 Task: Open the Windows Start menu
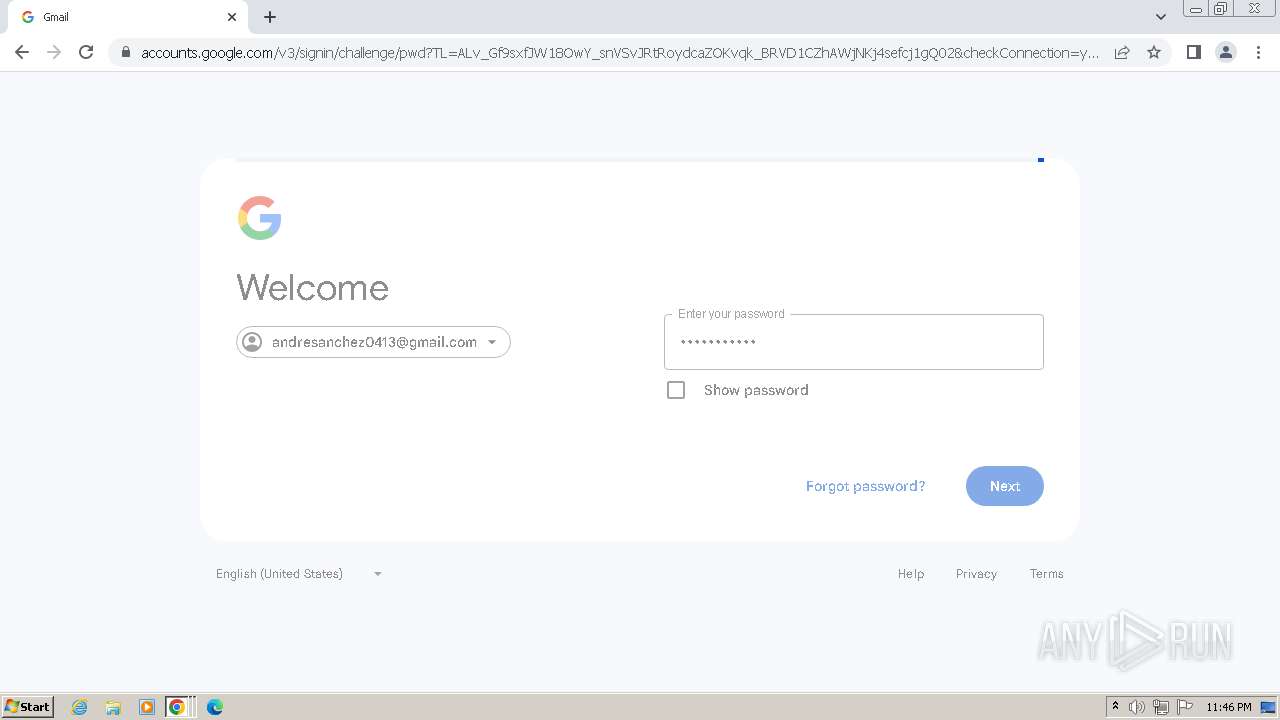28,707
